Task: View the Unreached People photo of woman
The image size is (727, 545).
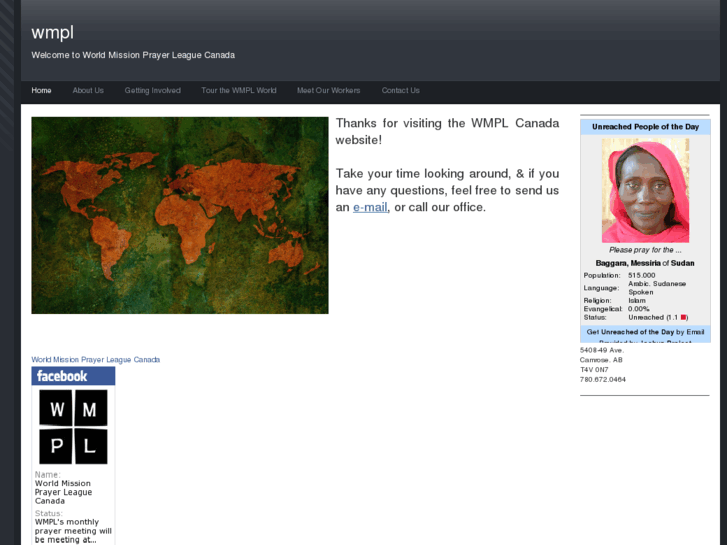Action: (645, 191)
